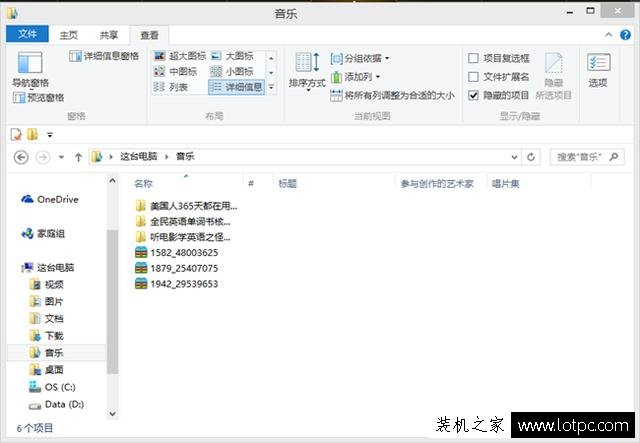
Task: Select the 查看 tab
Action: pos(149,36)
